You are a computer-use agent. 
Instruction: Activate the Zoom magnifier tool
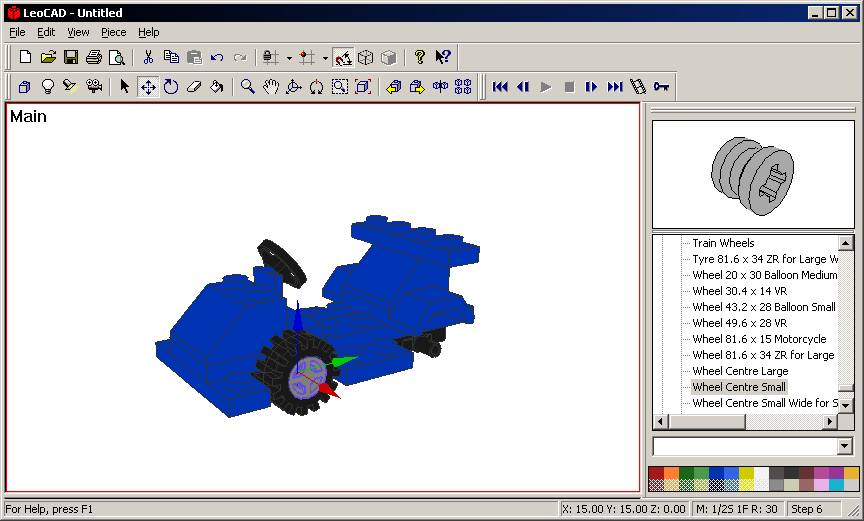tap(247, 87)
